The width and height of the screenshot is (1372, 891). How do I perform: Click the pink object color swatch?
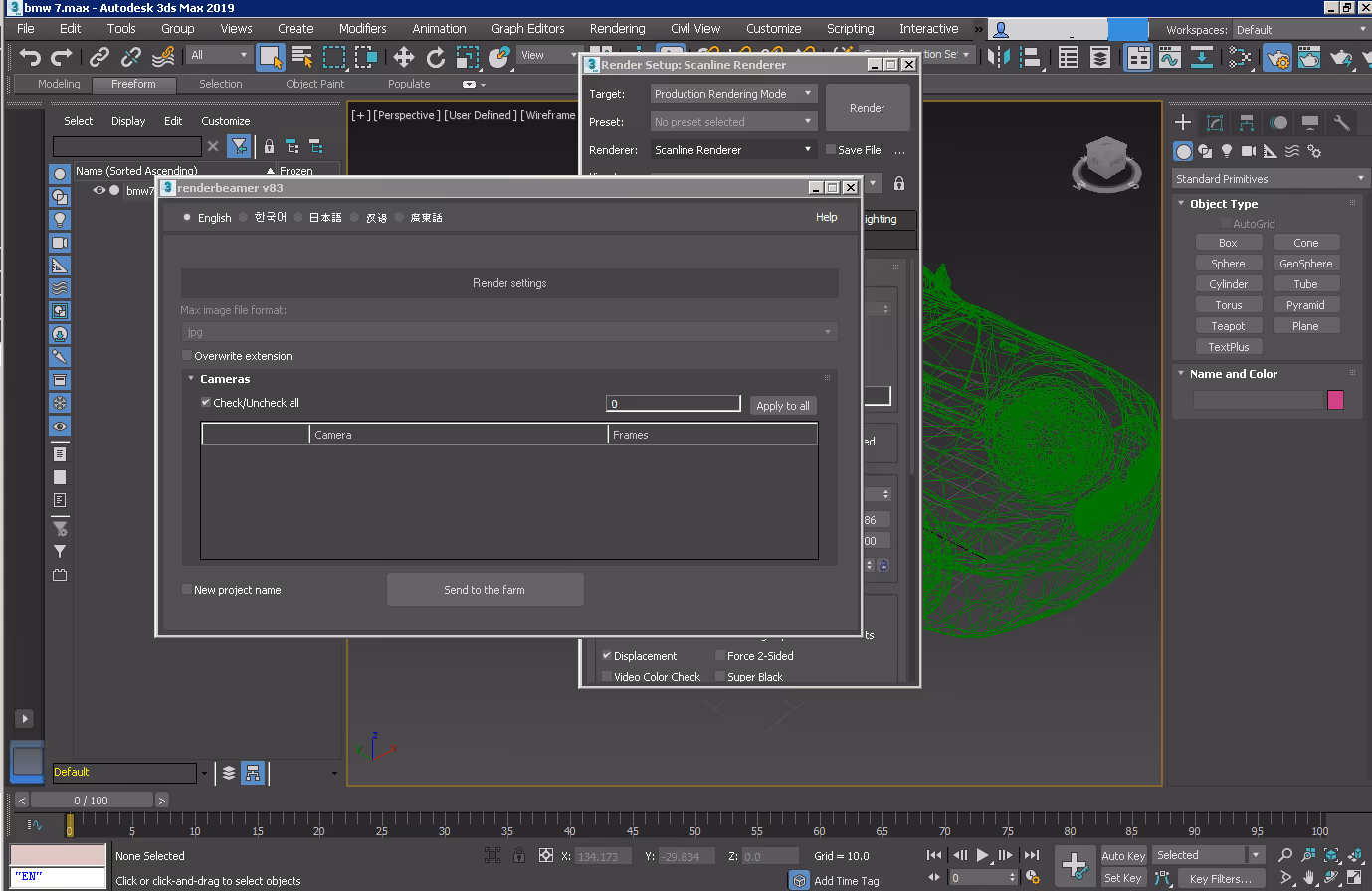point(1335,400)
